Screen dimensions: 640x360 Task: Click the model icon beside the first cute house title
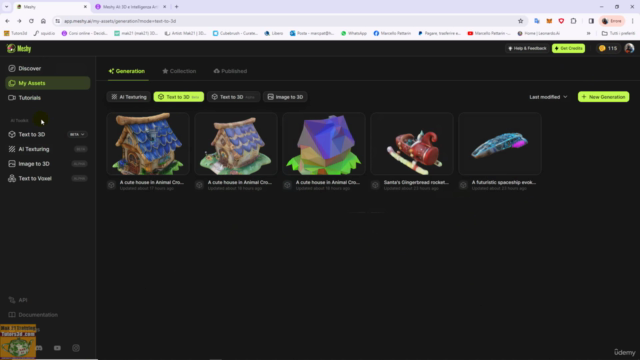point(111,185)
